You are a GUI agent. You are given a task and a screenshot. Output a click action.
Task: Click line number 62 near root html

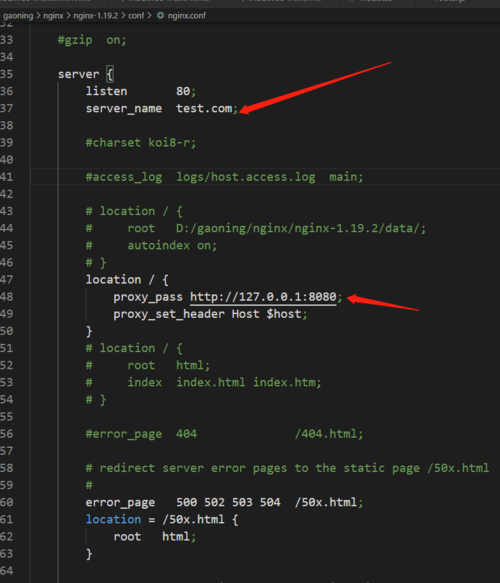coord(7,537)
